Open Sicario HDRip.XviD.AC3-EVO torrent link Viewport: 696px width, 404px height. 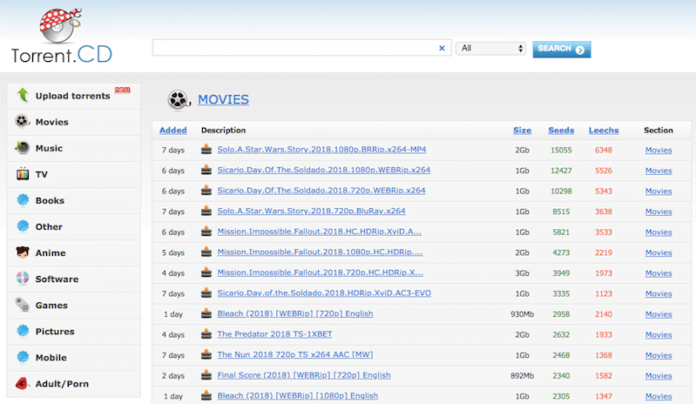(324, 293)
